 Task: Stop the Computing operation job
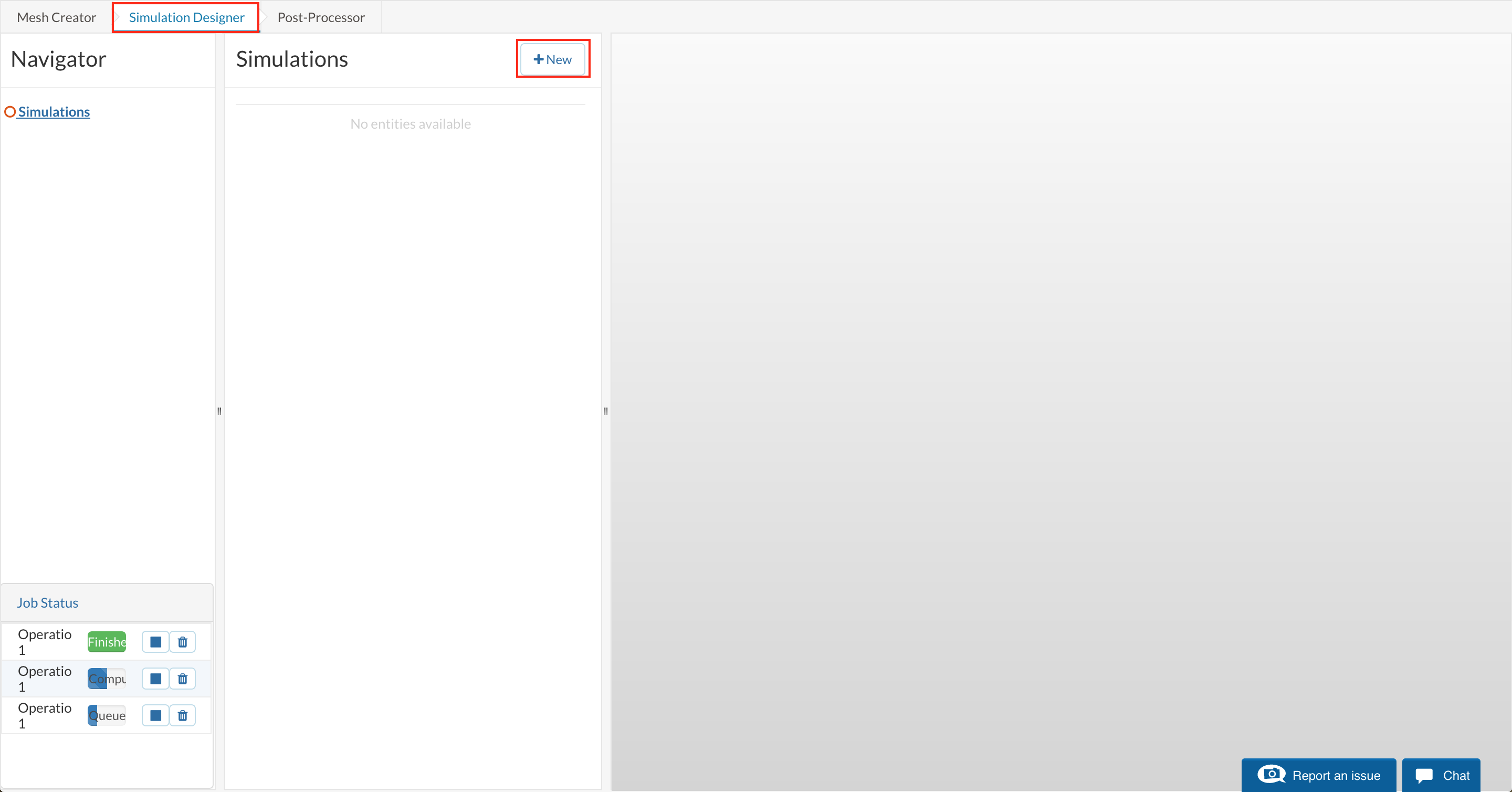155,679
